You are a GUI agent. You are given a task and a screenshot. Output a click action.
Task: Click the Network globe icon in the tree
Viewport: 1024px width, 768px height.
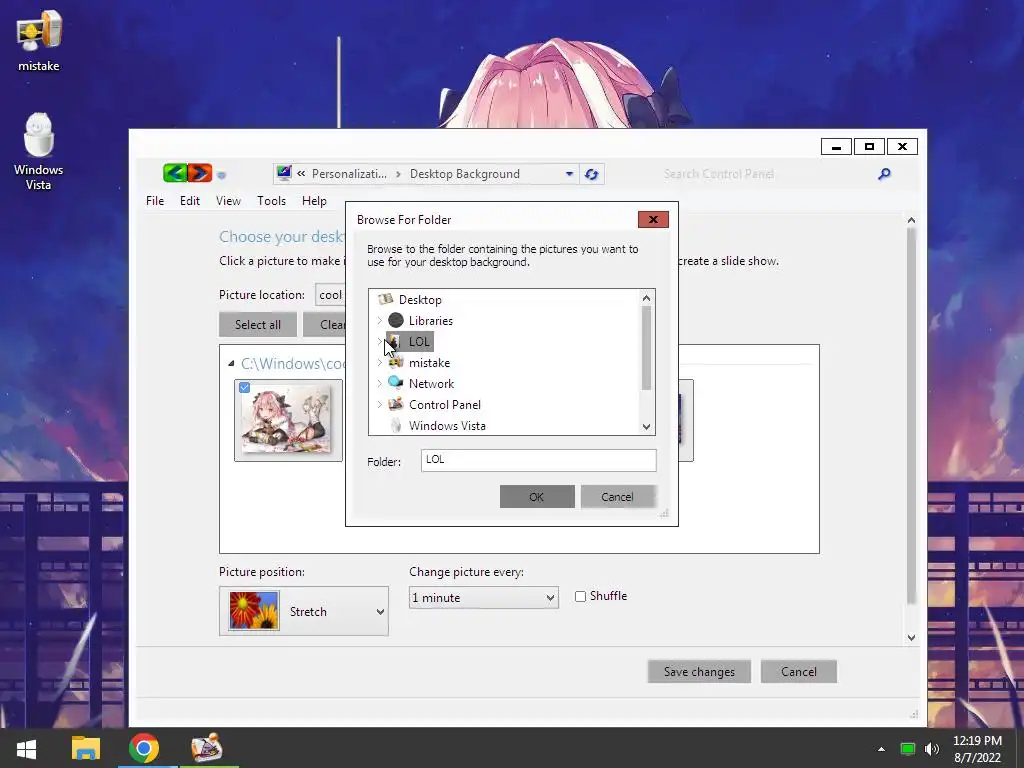(x=396, y=383)
